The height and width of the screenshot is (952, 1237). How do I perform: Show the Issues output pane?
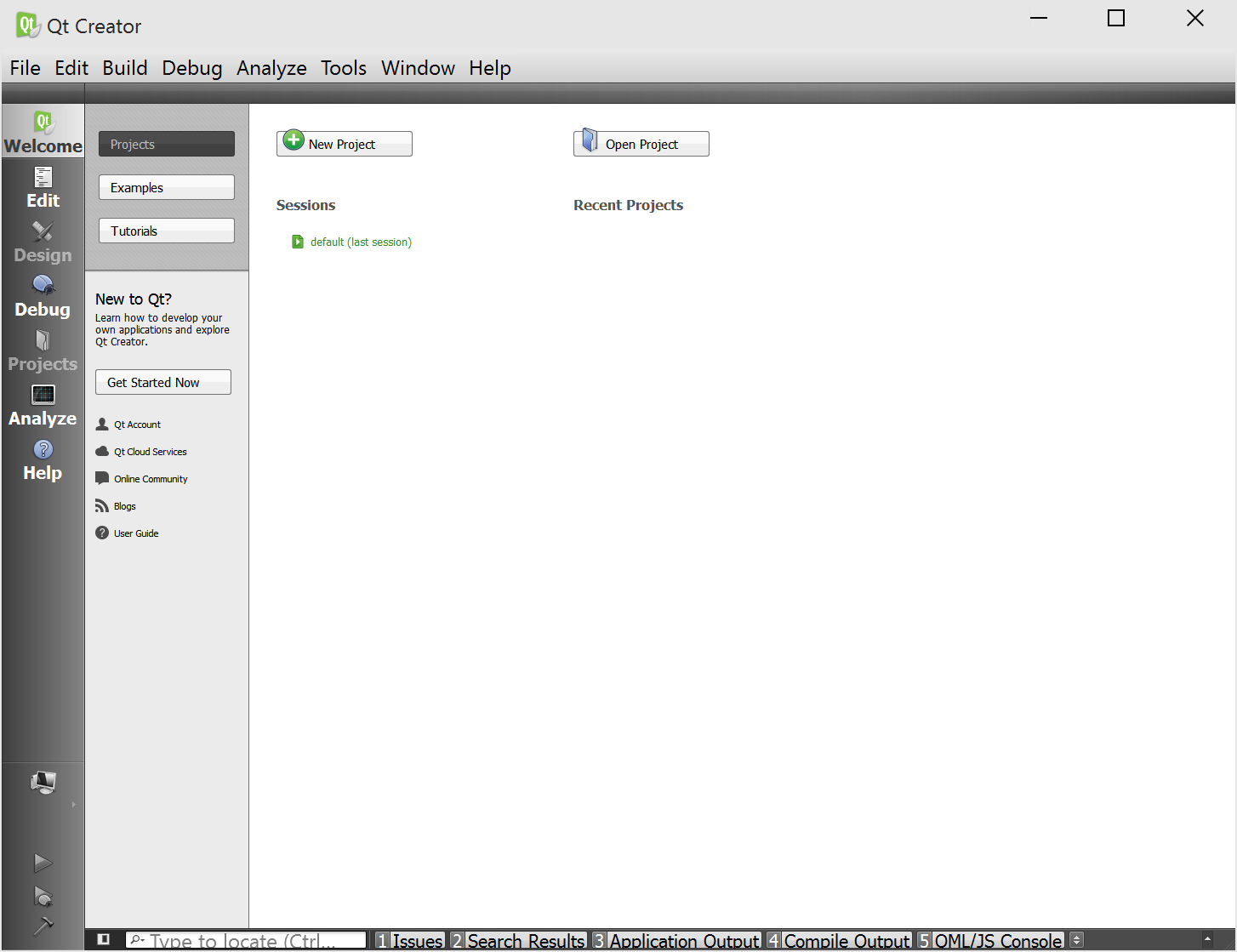410,940
